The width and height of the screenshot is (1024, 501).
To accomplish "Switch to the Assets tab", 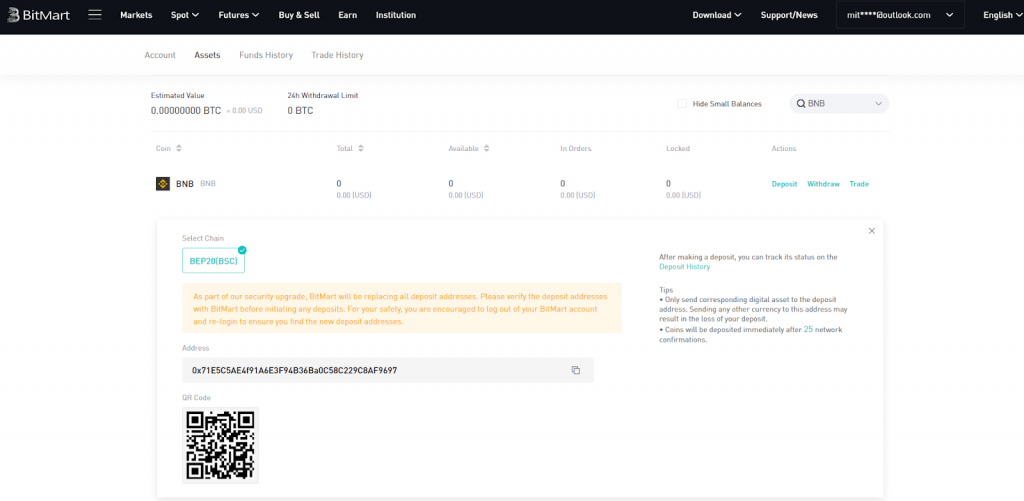I will pos(207,55).
